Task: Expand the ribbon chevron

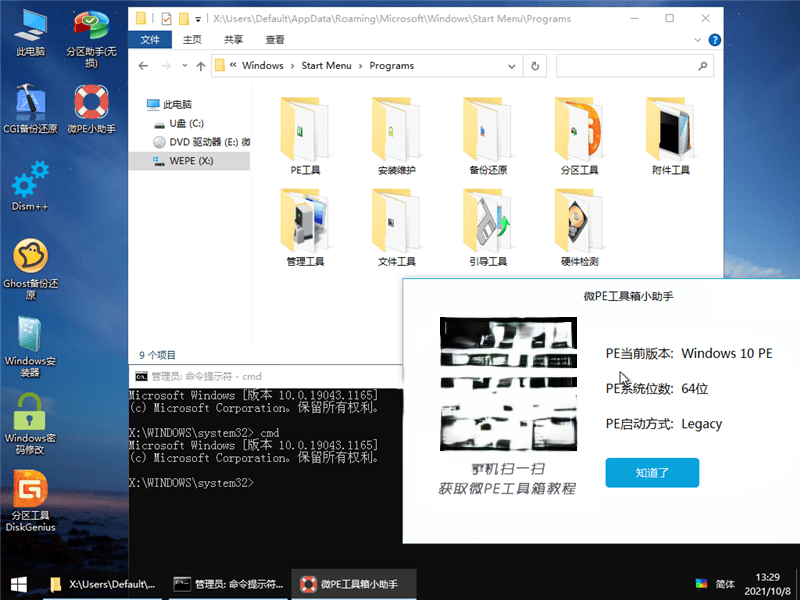Action: 697,40
